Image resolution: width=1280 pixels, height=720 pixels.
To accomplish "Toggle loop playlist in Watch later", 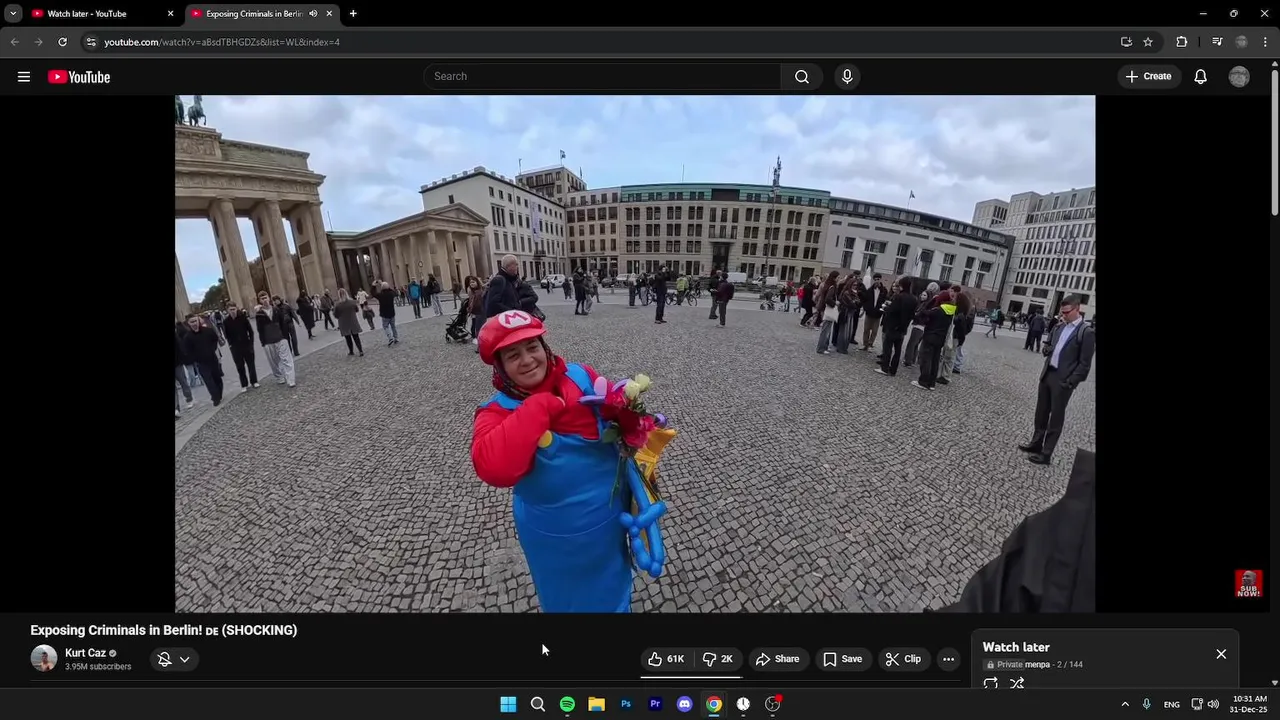I will (990, 684).
